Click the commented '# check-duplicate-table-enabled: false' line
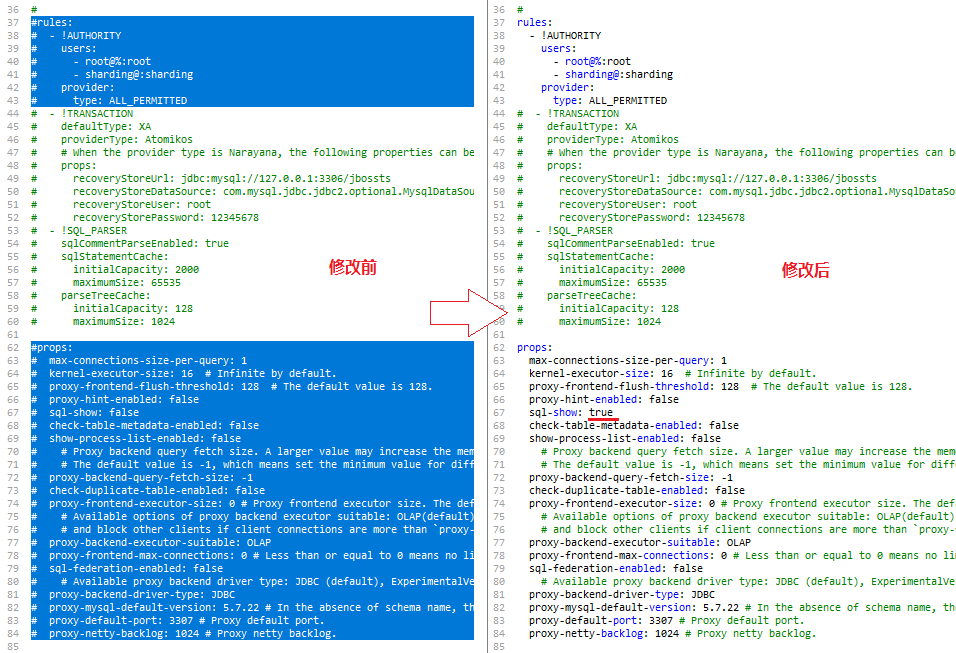 148,491
